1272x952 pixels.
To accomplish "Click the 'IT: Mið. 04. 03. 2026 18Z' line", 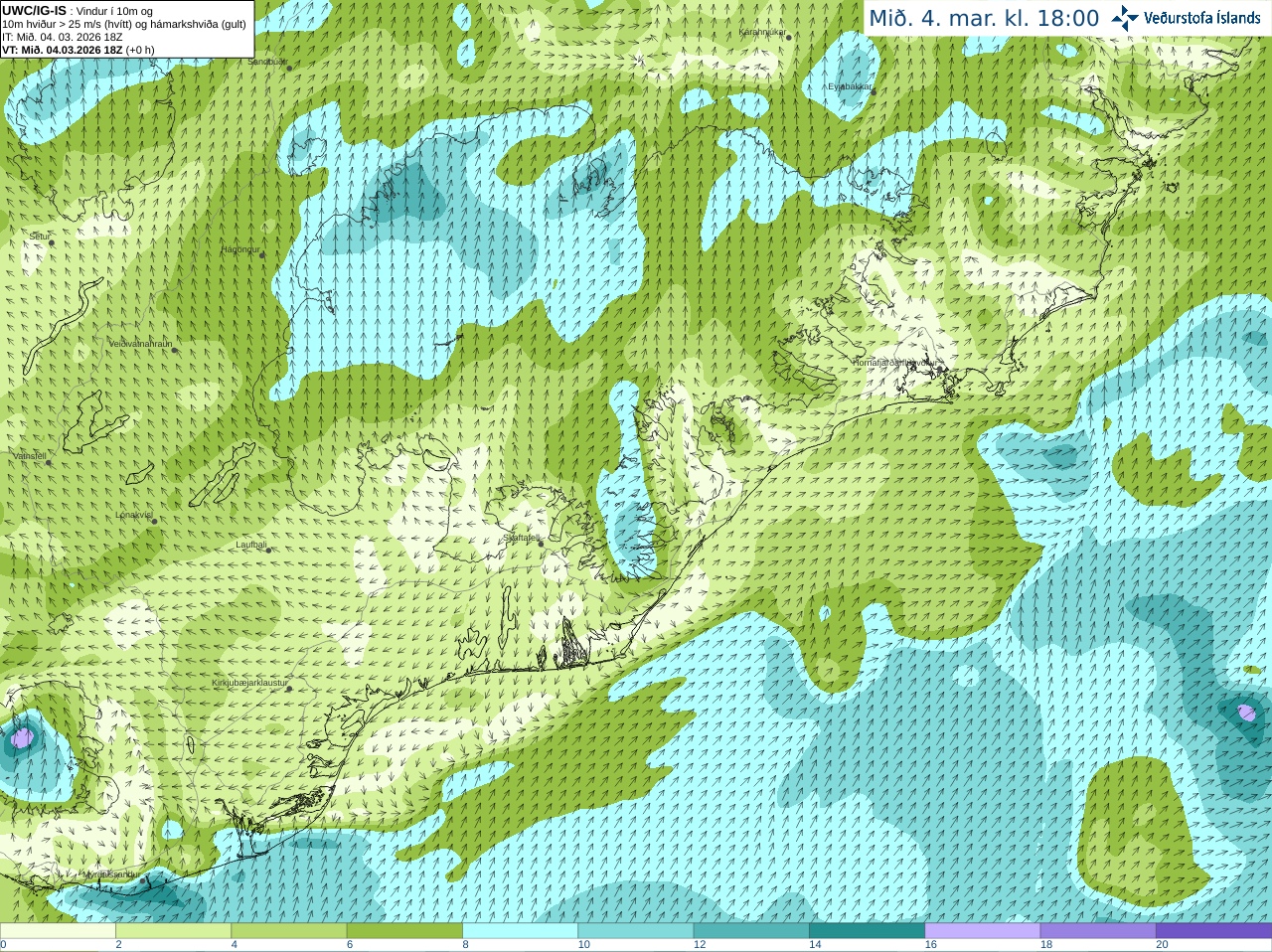I will pos(63,37).
